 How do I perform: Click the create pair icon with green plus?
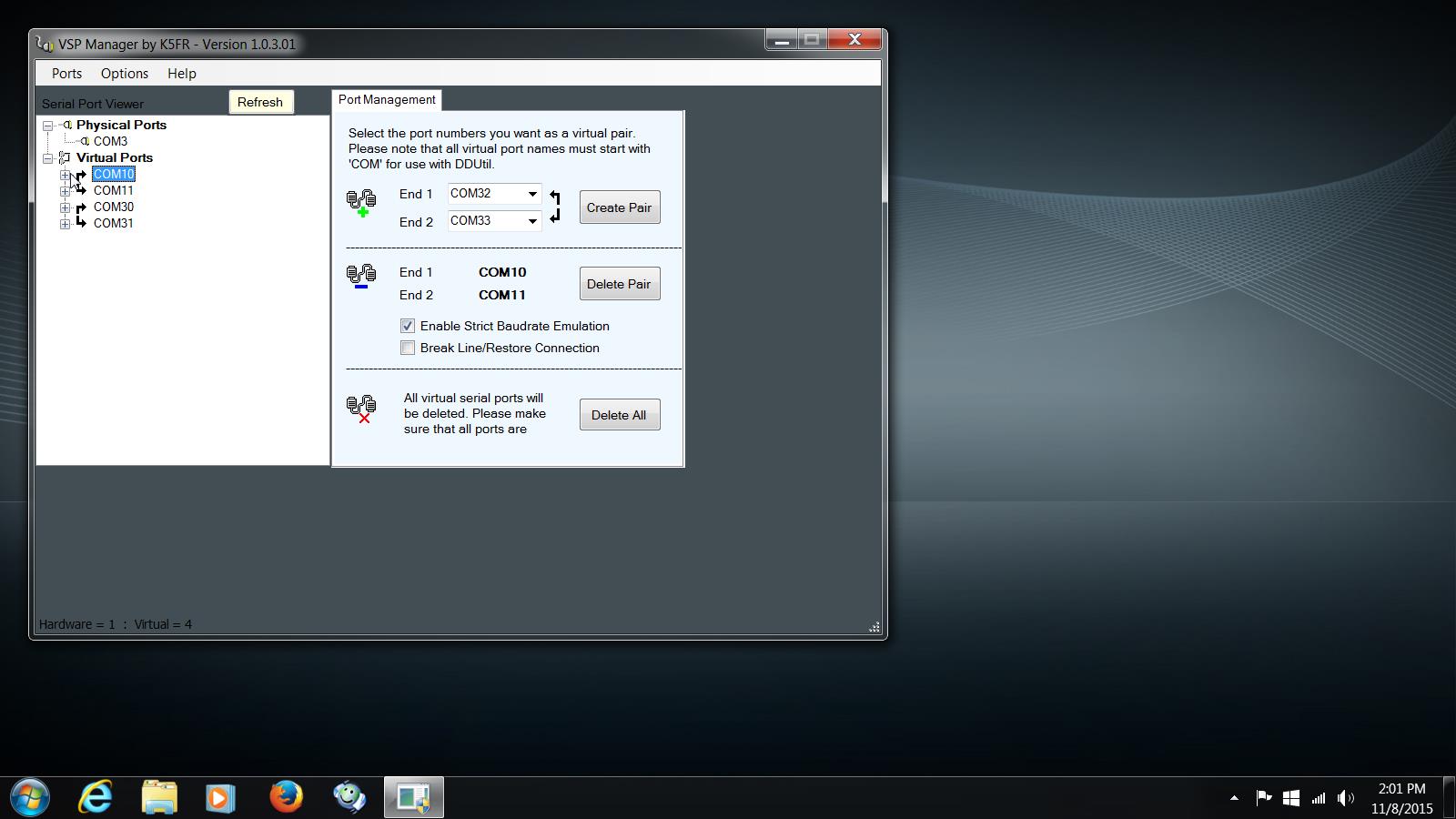[x=361, y=203]
